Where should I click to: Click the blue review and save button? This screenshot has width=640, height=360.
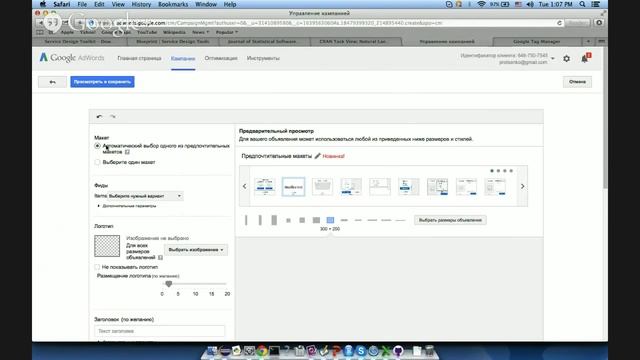pos(102,82)
